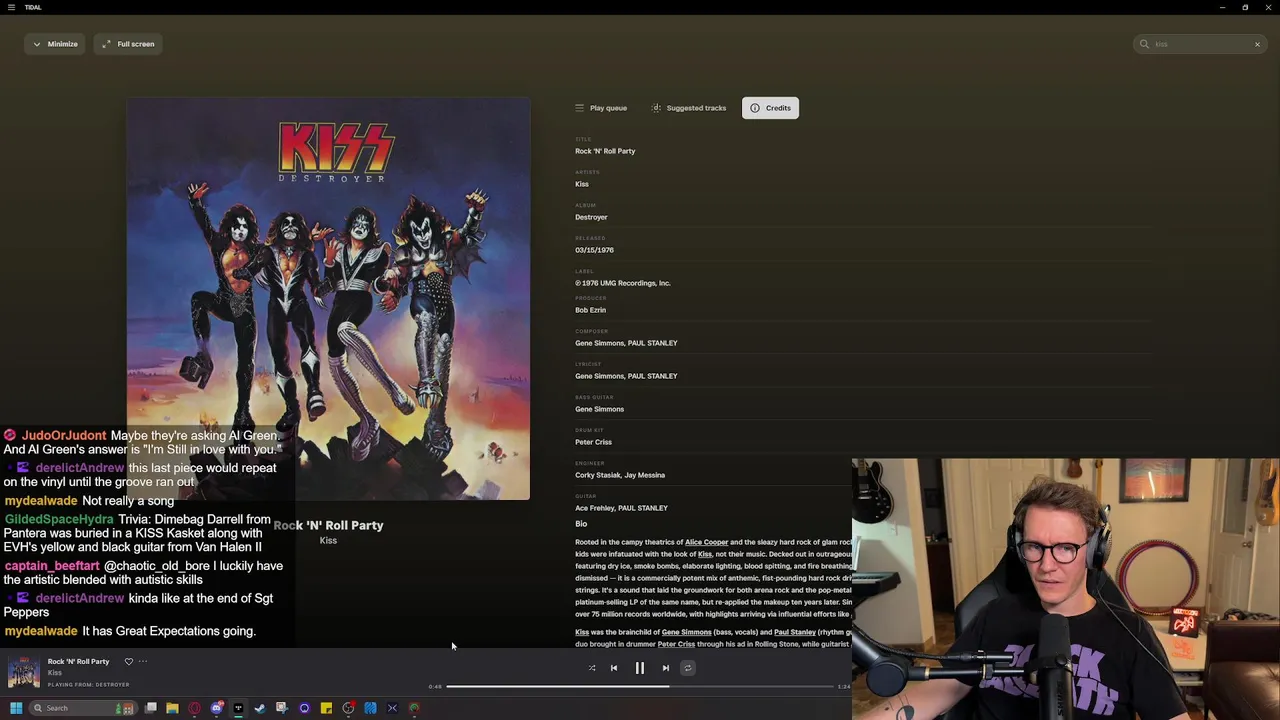
Task: Open Discord from taskbar
Action: coord(216,708)
